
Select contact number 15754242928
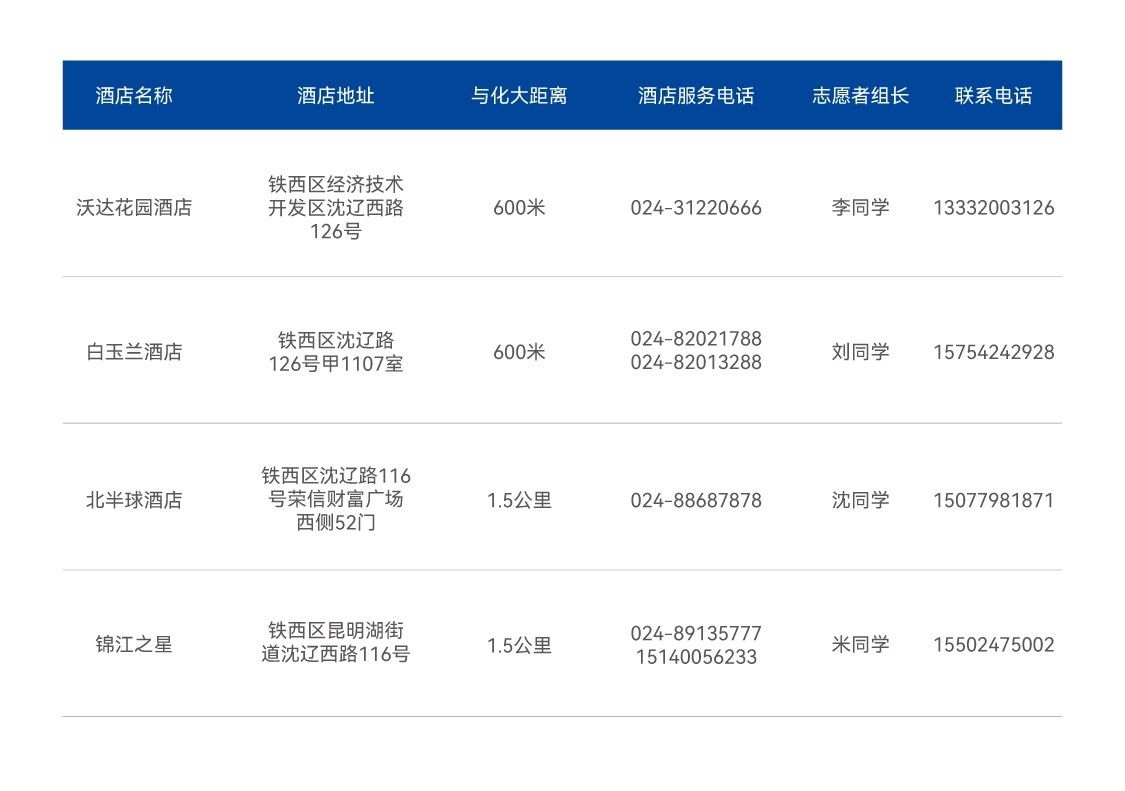tap(993, 352)
